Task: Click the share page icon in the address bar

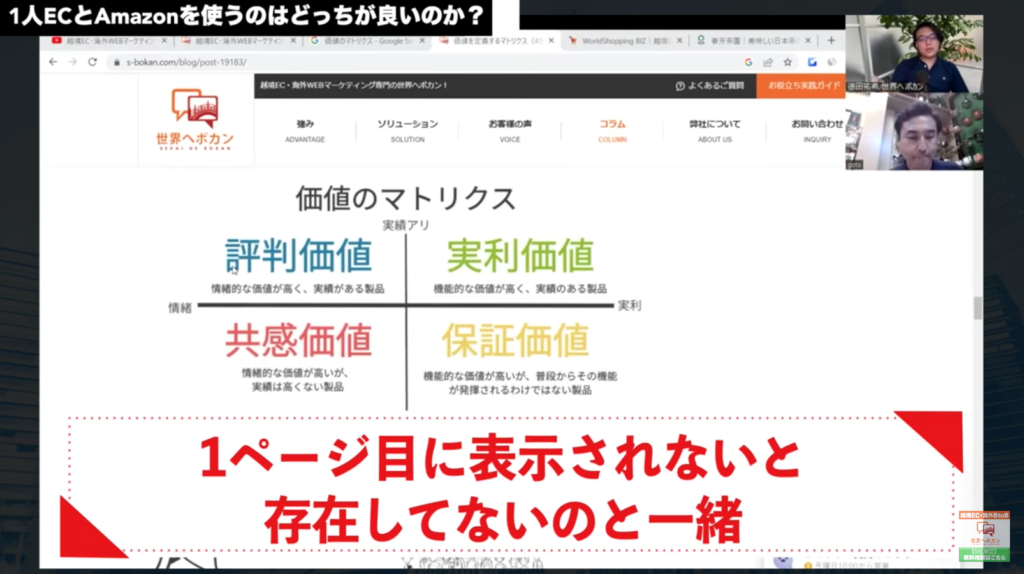Action: coord(768,63)
